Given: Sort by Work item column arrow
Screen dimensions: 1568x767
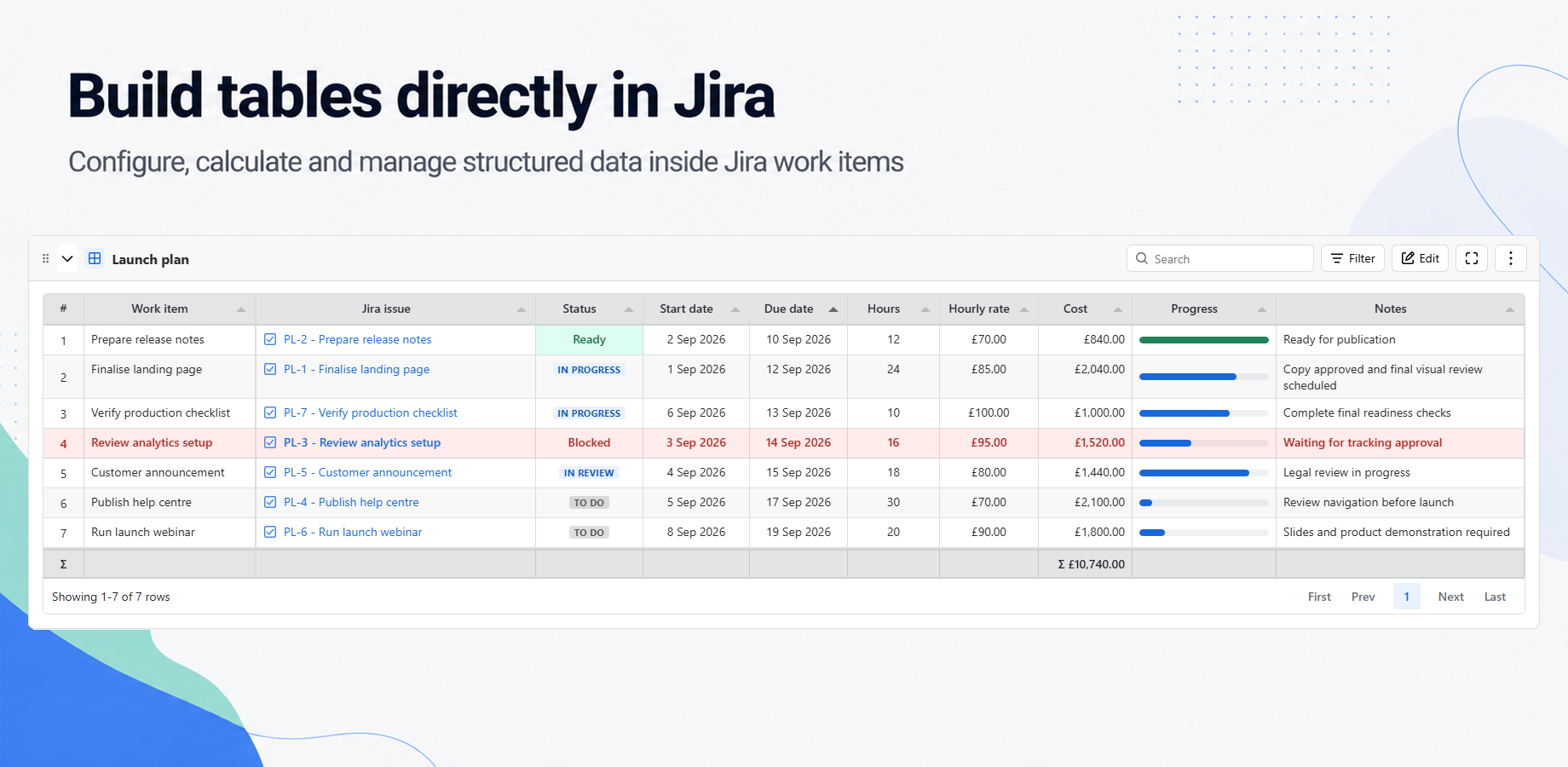Looking at the screenshot, I should pos(241,309).
